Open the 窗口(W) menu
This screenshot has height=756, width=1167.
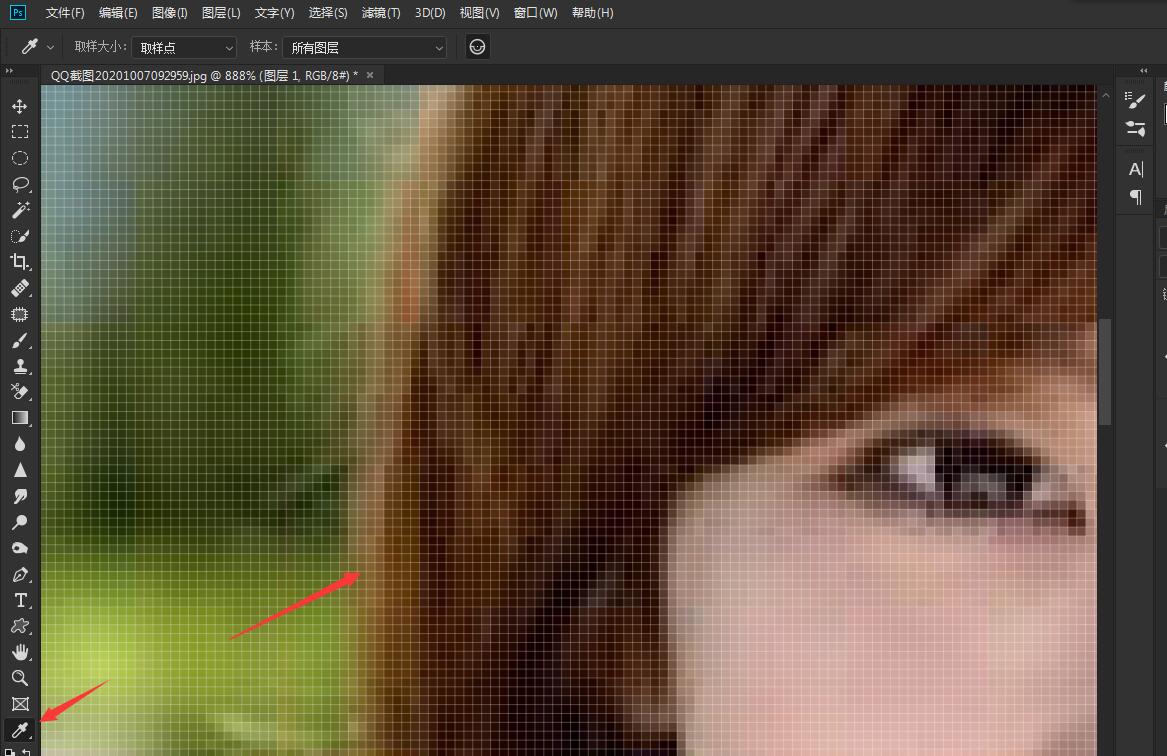(535, 13)
